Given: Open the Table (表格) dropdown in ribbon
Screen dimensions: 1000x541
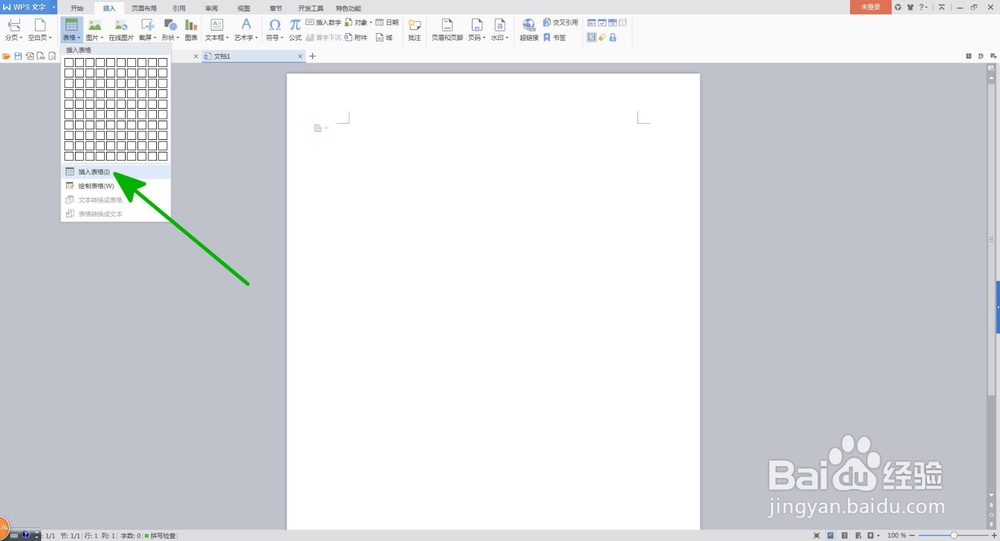Looking at the screenshot, I should click(x=71, y=29).
